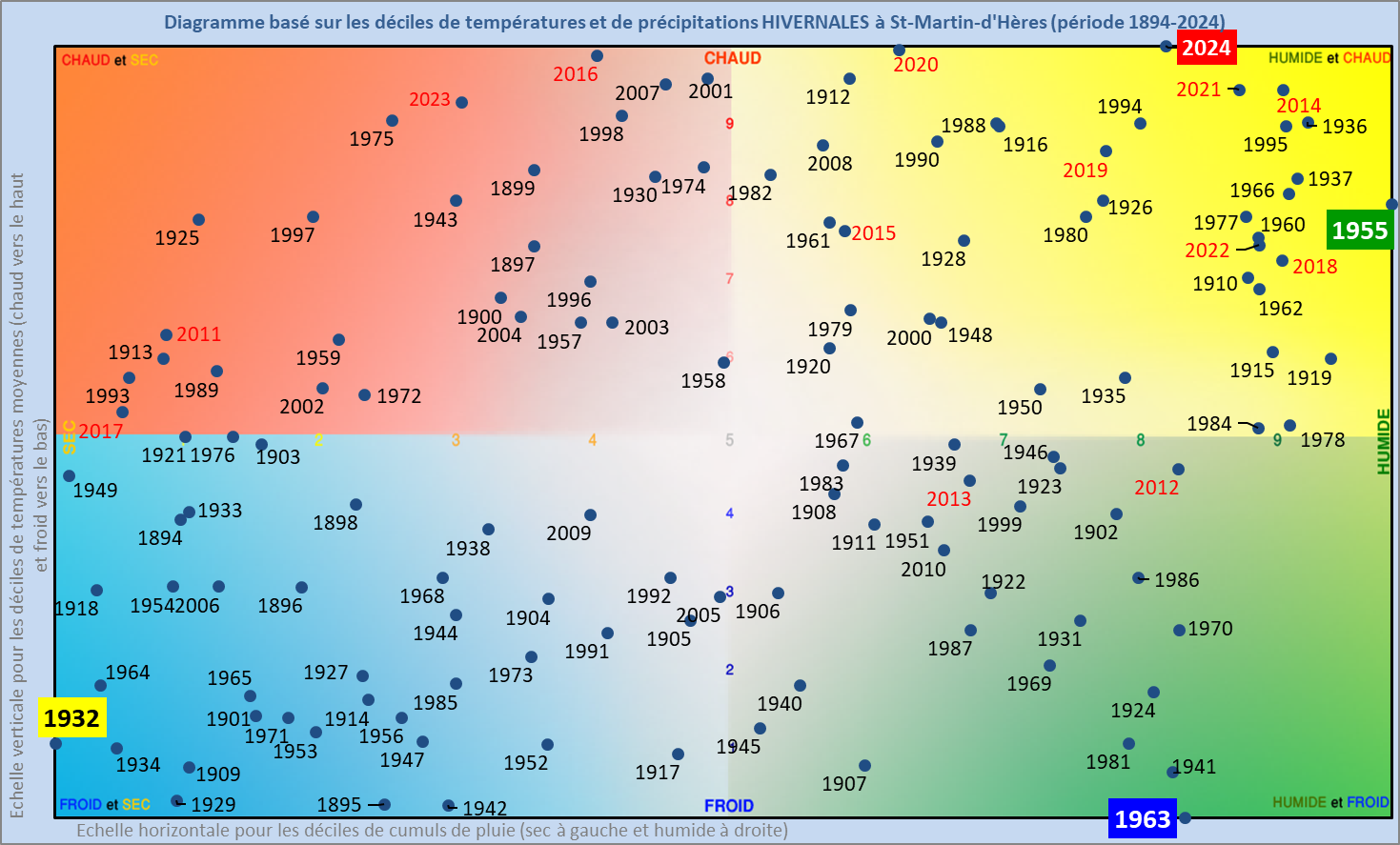Image resolution: width=1400 pixels, height=845 pixels.
Task: Click the red CHAUD label at top center
Action: (x=732, y=58)
